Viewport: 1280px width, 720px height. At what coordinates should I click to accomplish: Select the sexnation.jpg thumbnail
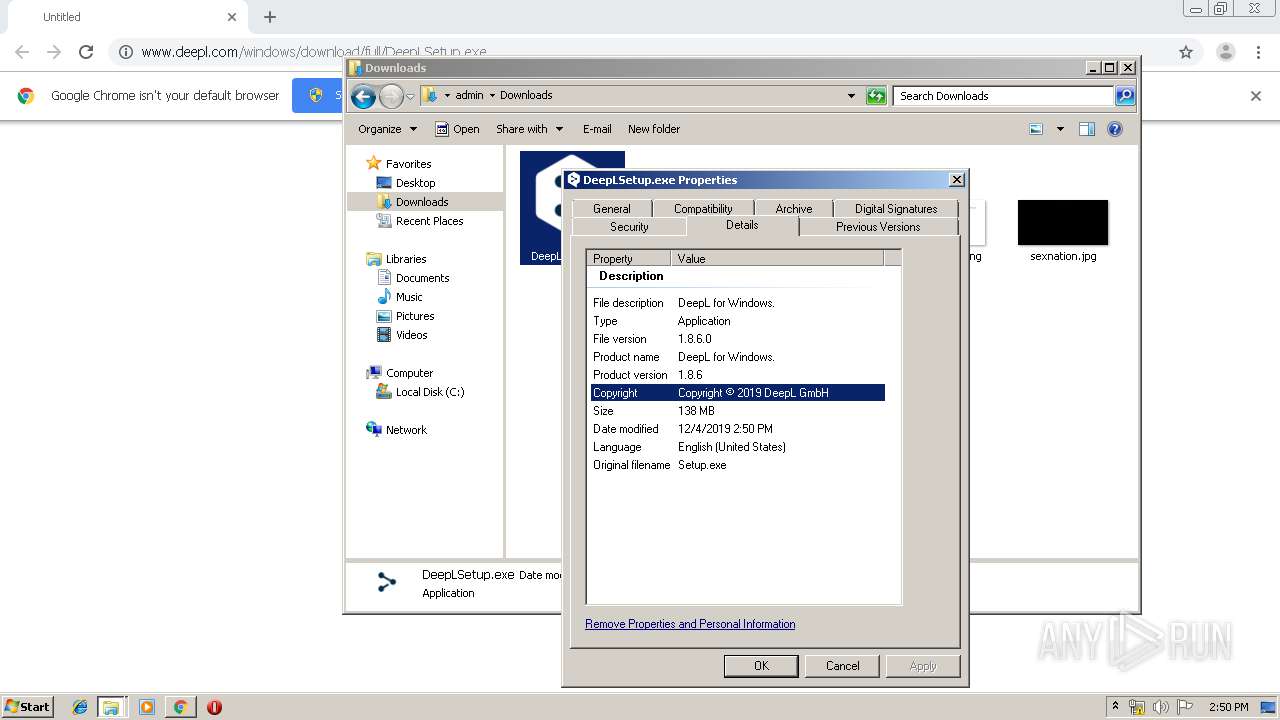(1062, 222)
